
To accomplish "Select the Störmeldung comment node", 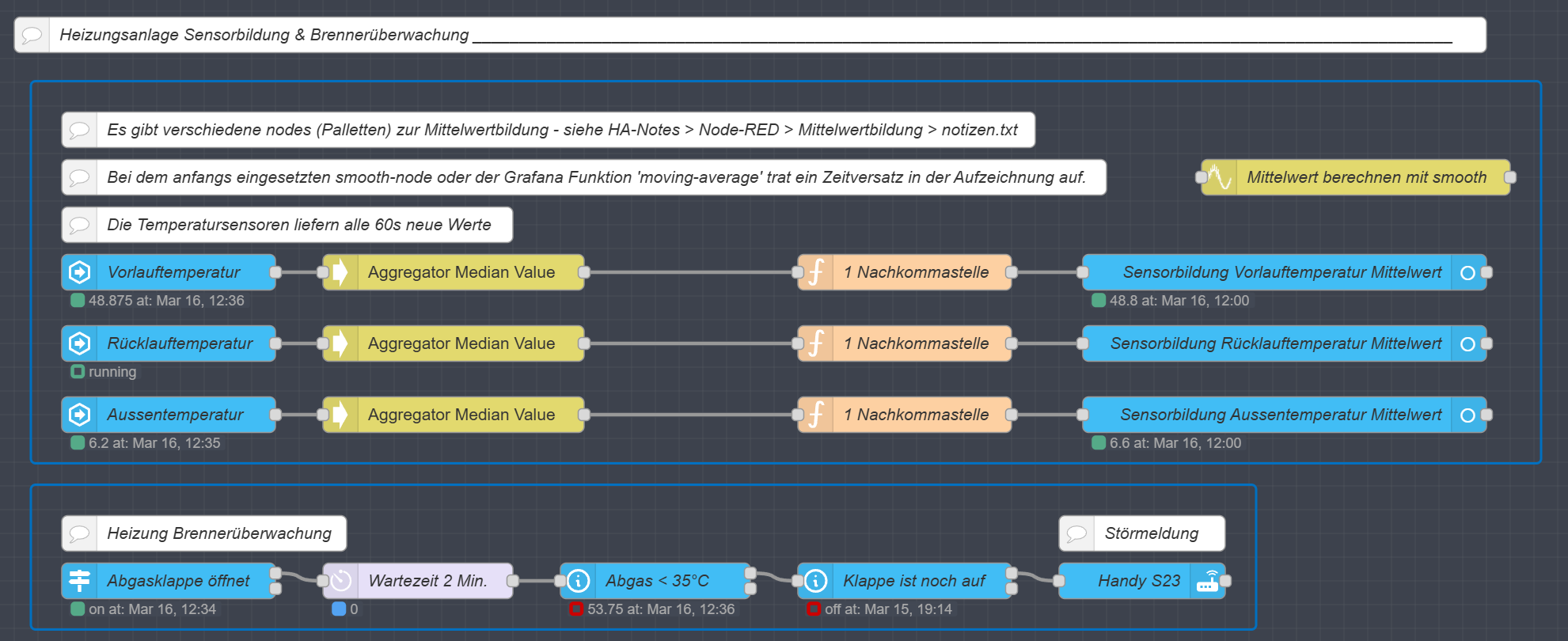I will (1151, 533).
